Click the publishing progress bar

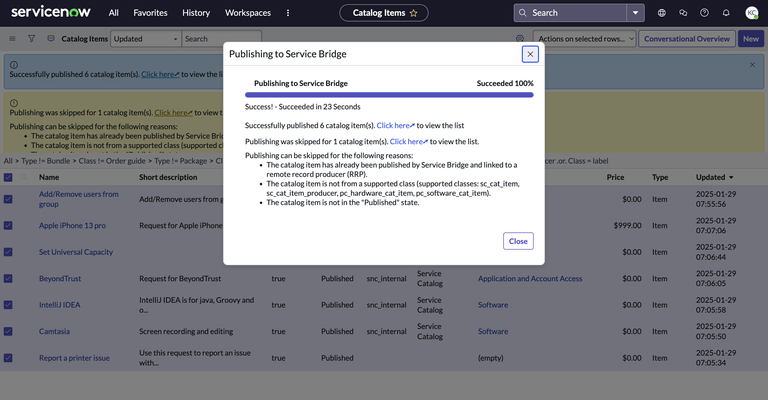[389, 95]
